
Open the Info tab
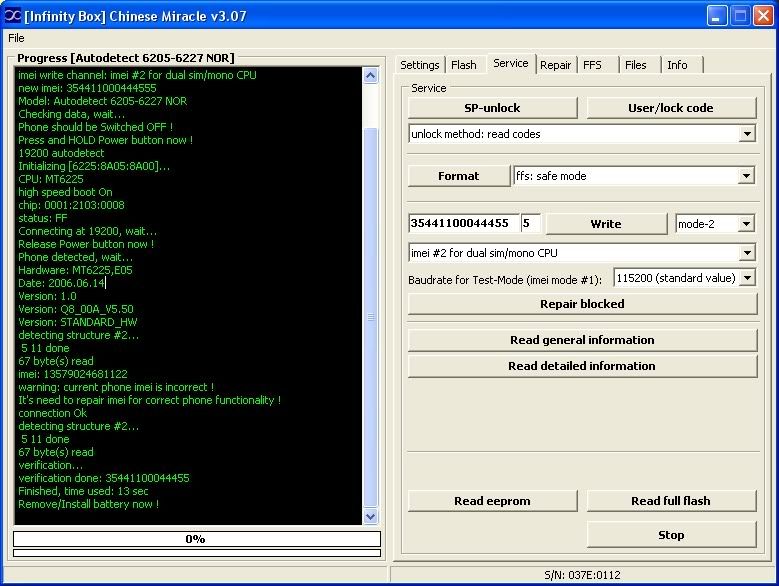point(677,65)
